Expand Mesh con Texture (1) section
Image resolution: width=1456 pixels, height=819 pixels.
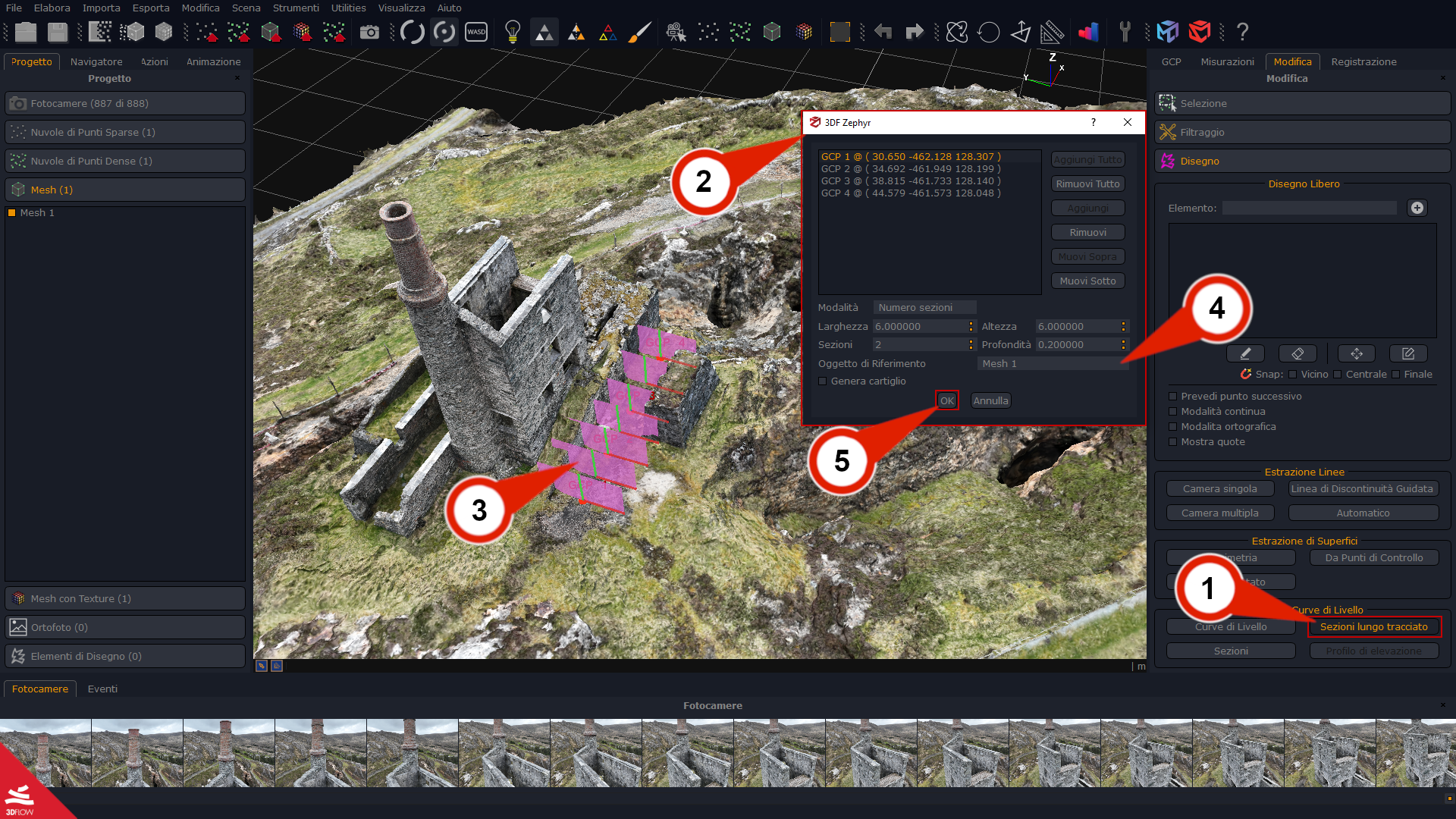[125, 599]
